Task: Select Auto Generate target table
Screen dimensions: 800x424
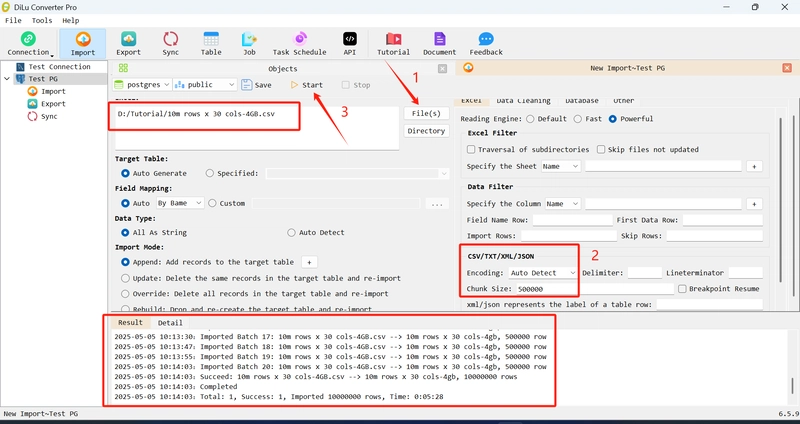Action: pyautogui.click(x=154, y=173)
